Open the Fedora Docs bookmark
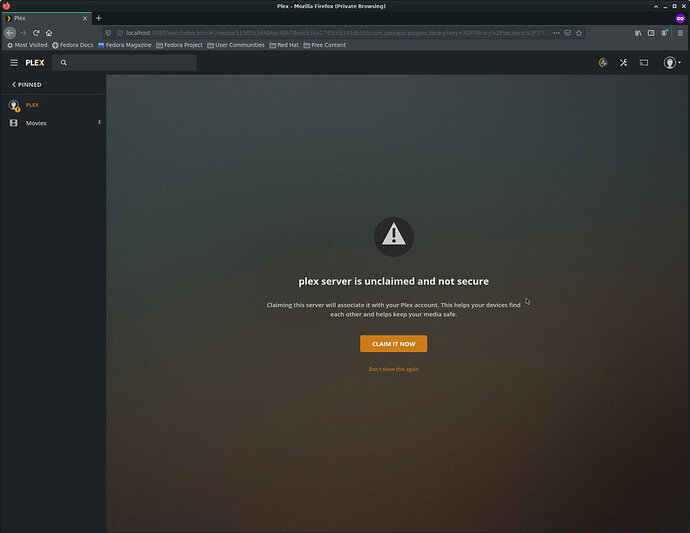 coord(73,45)
